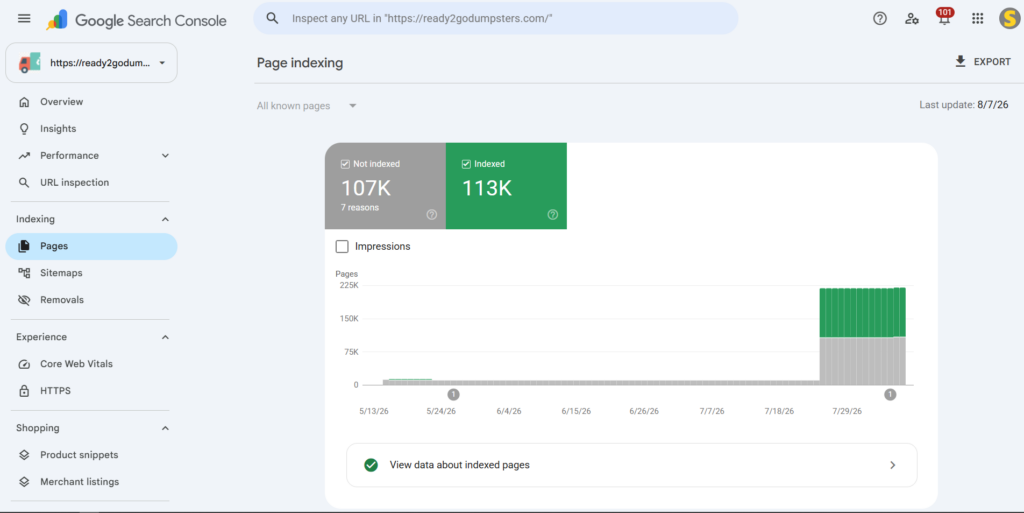Screen dimensions: 1024x513
Task: Click the dumpster truck property icon
Action: click(29, 63)
